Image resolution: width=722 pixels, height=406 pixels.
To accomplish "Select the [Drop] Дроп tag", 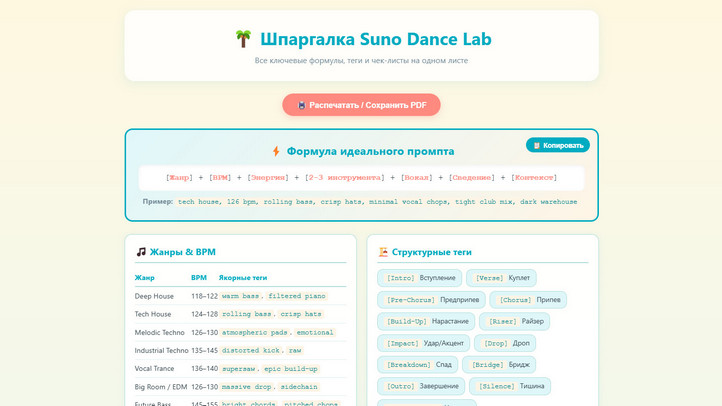I will pos(505,343).
